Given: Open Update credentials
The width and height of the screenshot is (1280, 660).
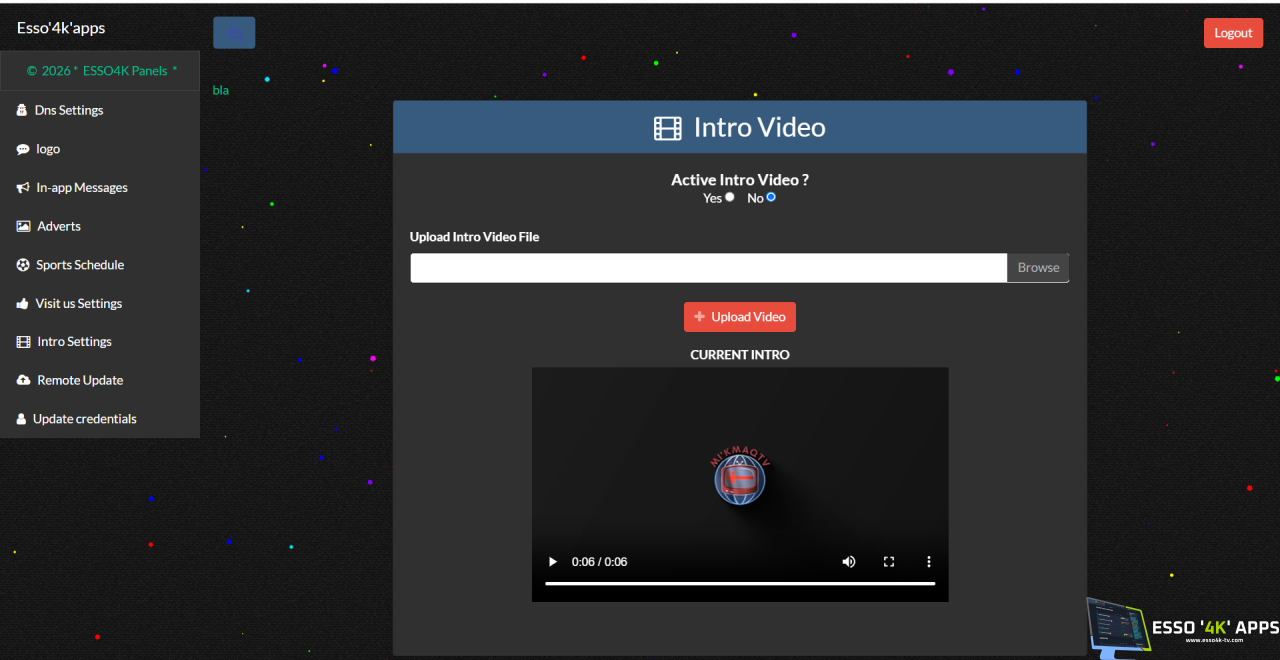Looking at the screenshot, I should tap(100, 419).
